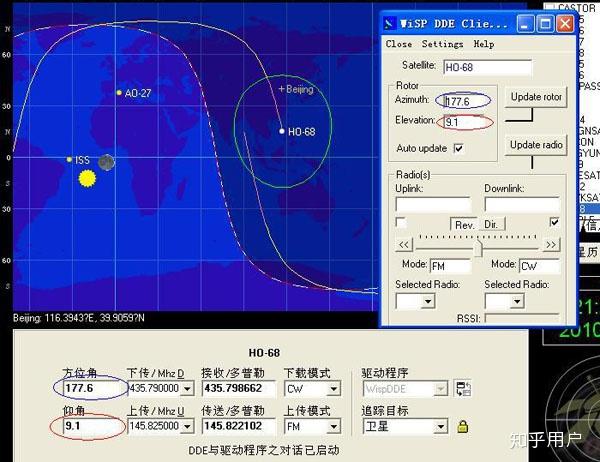Click the Dir. button
Screen dimensions: 600x462
(492, 224)
